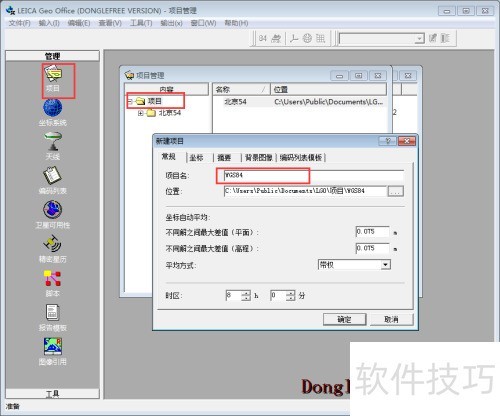Click the local coordinates toolbar icon
The image size is (500, 416).
pos(276,39)
